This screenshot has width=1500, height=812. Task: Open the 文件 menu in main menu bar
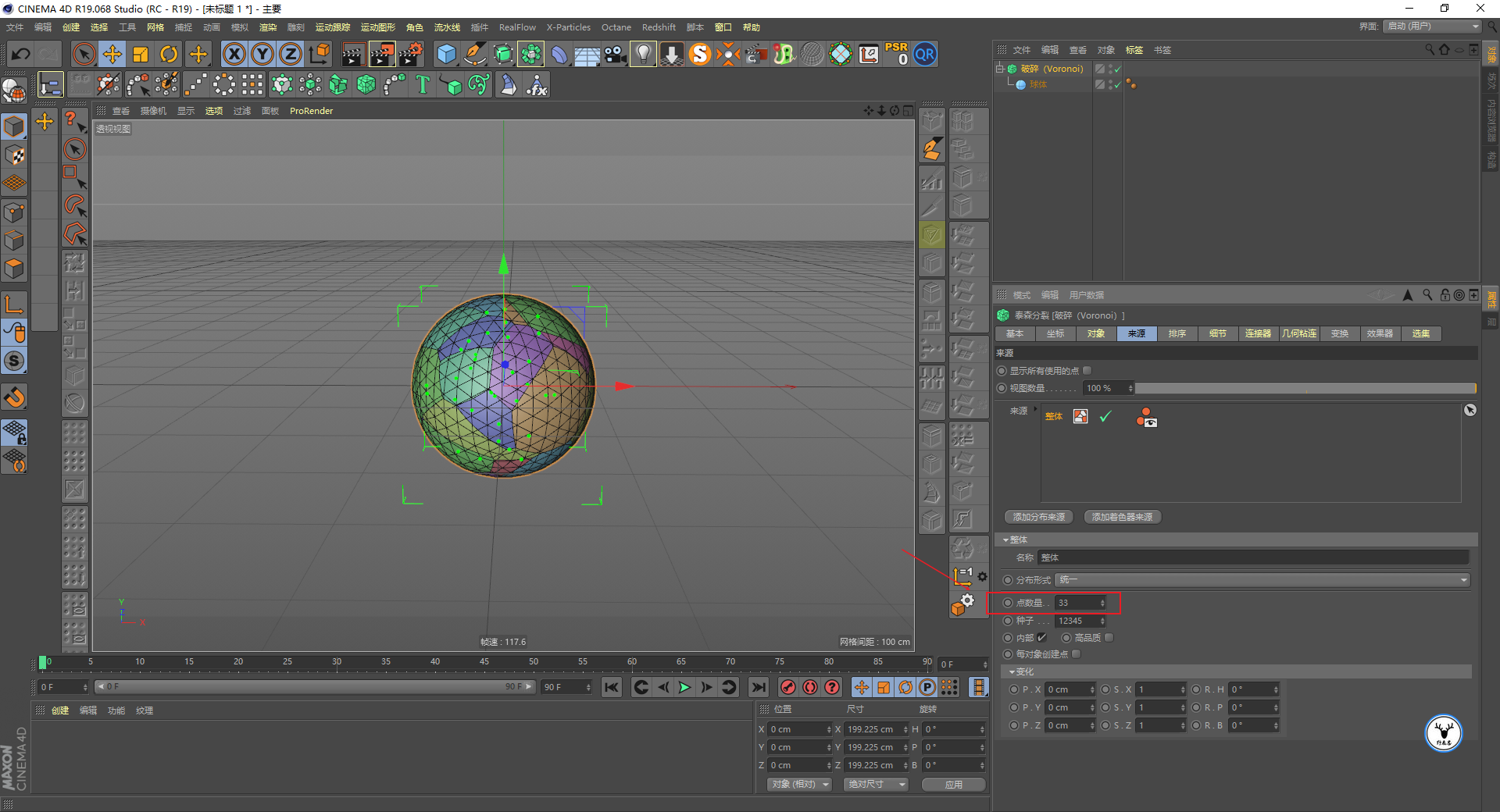tap(15, 27)
